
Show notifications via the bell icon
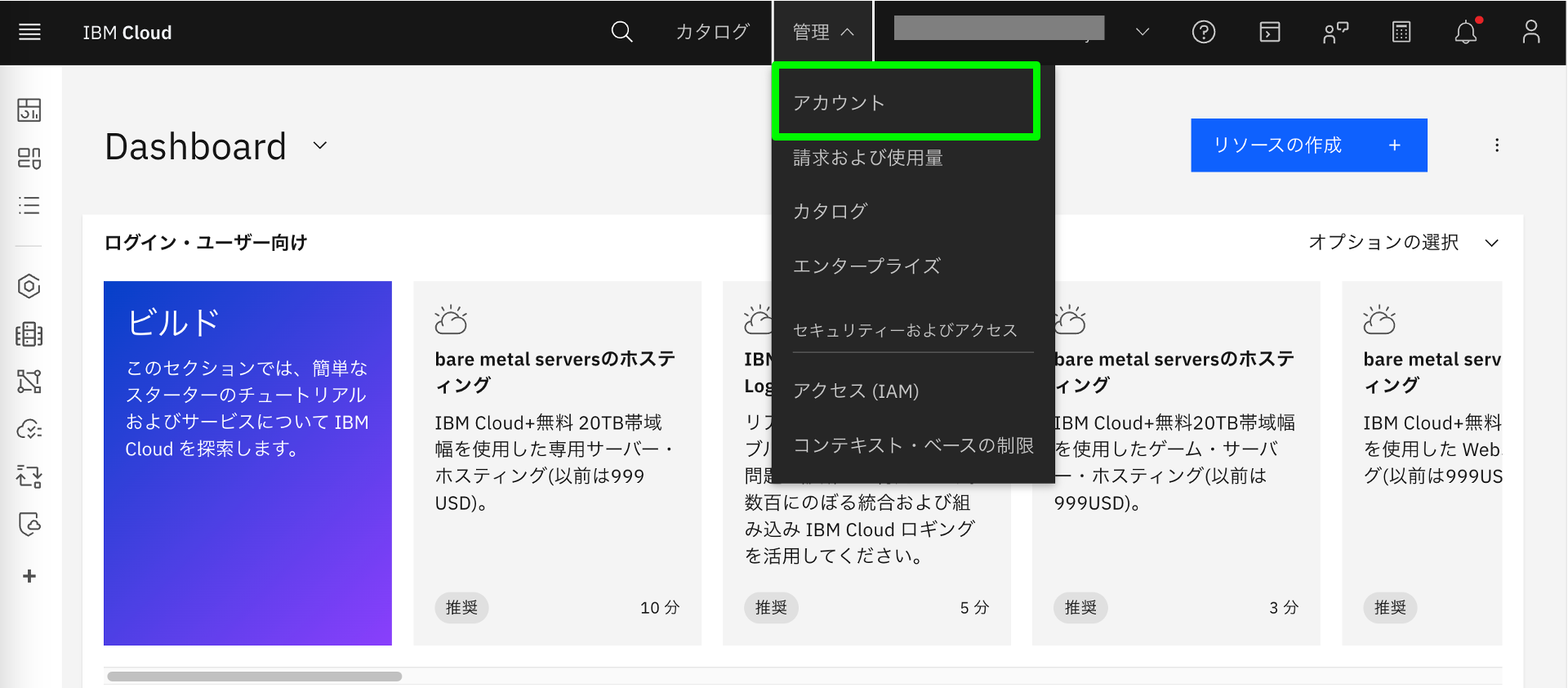tap(1467, 32)
